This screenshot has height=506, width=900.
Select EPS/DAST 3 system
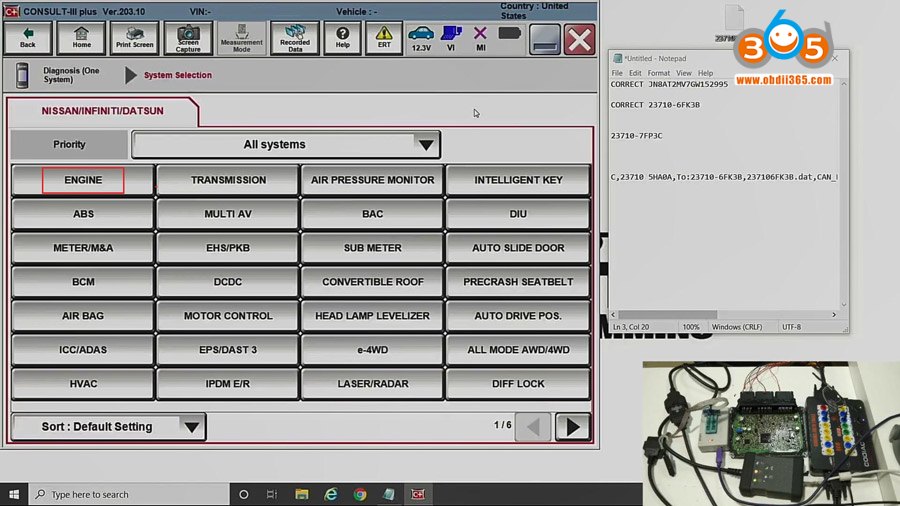tap(228, 349)
